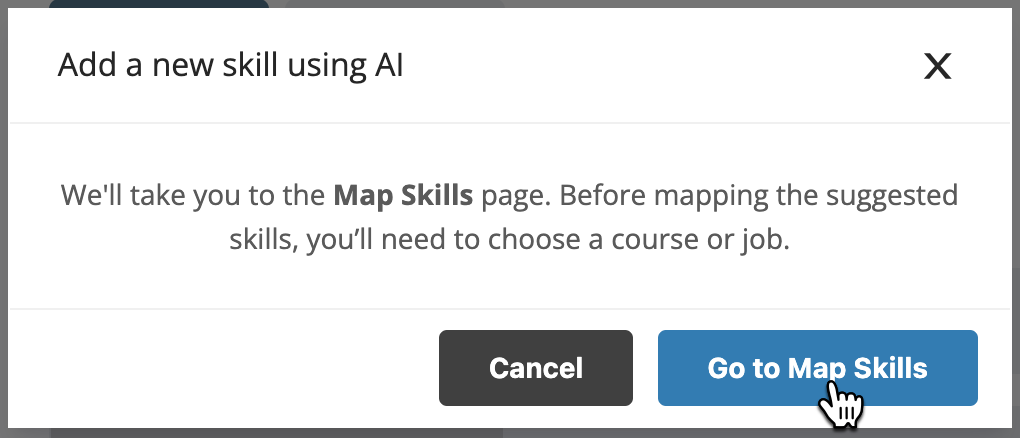The height and width of the screenshot is (438, 1020).
Task: Select the dark gray Cancel button
Action: coord(535,368)
